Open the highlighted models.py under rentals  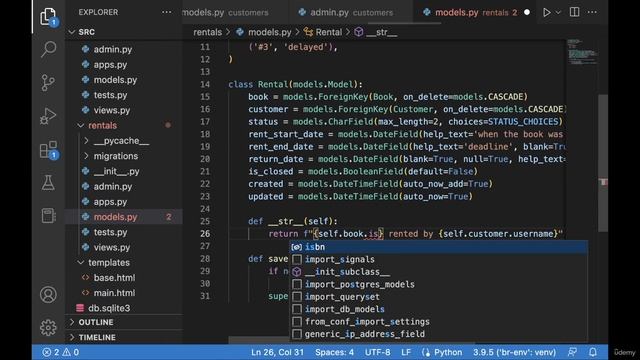click(124, 217)
